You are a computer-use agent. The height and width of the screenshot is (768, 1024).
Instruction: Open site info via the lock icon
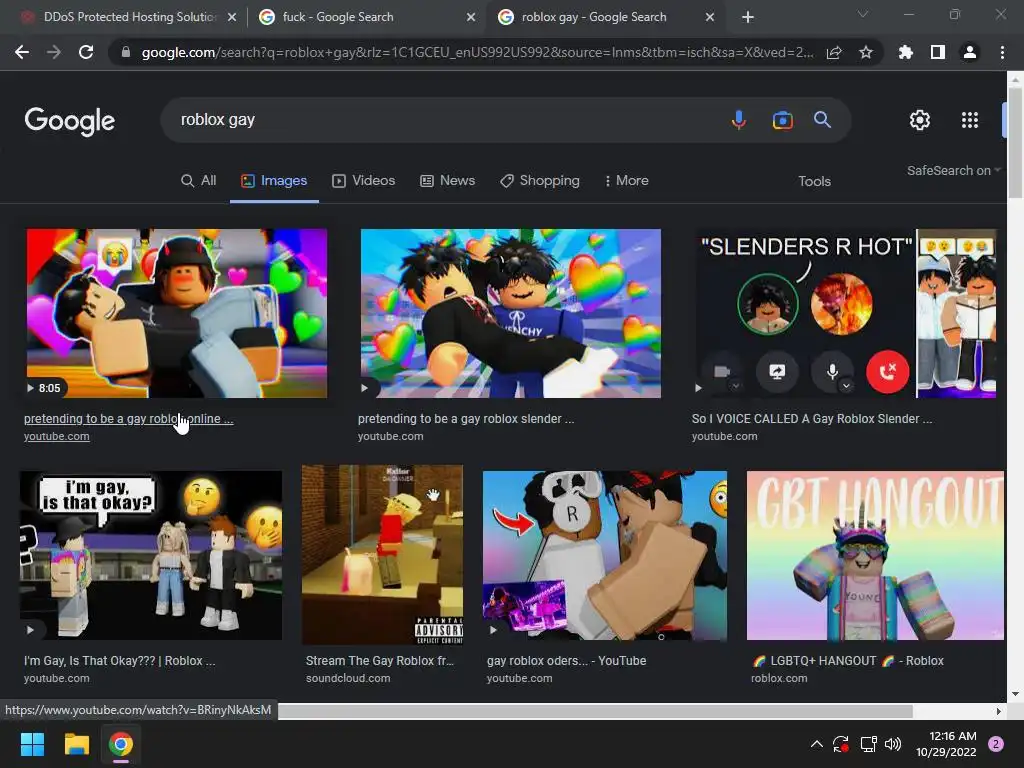126,52
